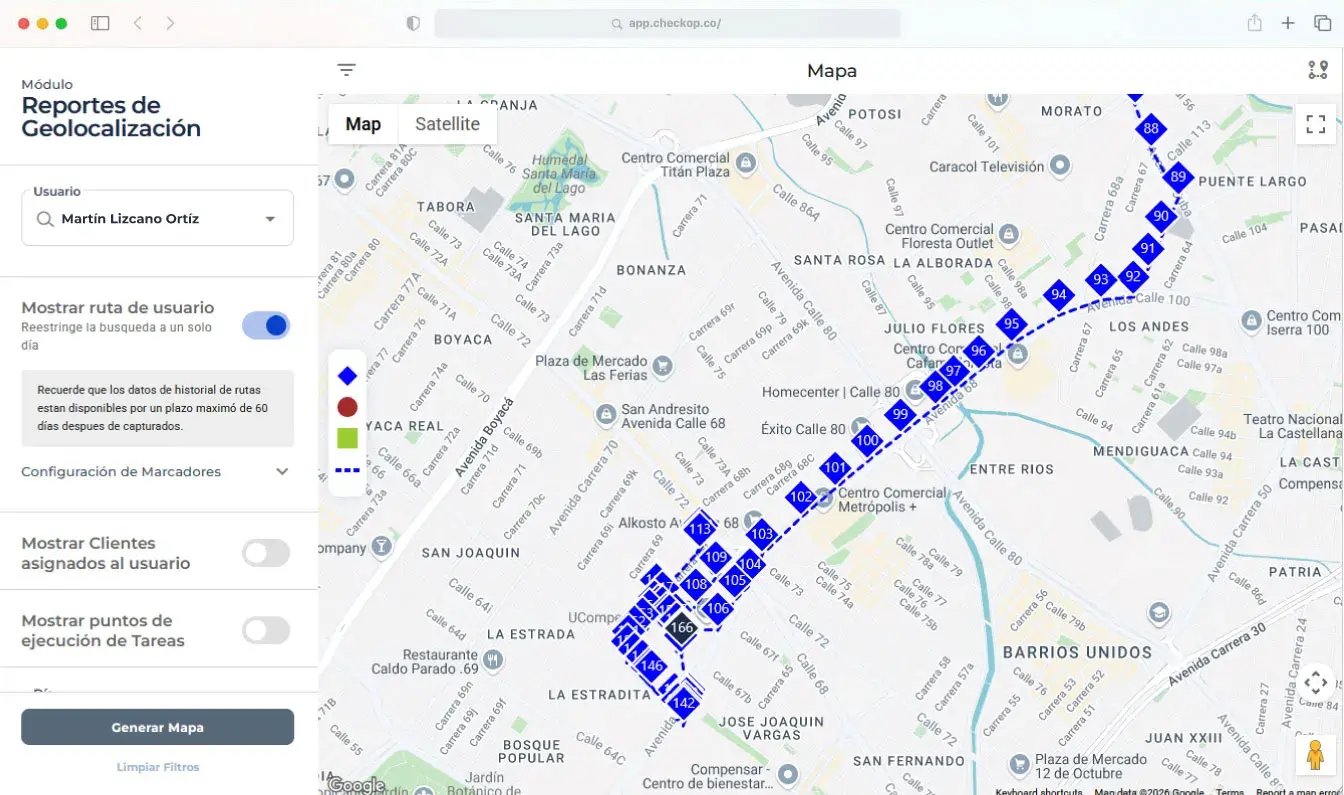Screen dimensions: 1344x795
Task: Select route marker 166 on the map
Action: click(x=681, y=628)
